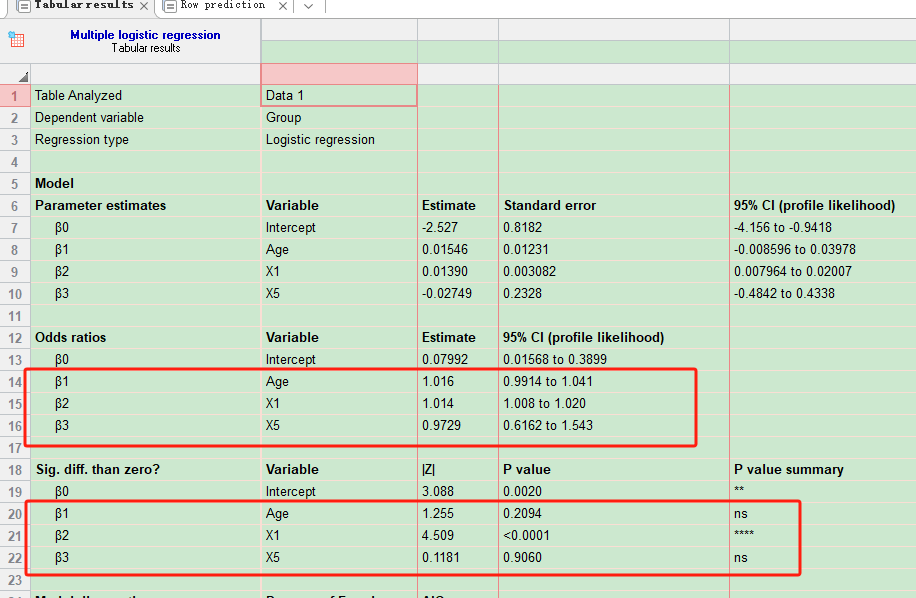Click the Dependent variable label
The image size is (916, 598).
[x=89, y=118]
